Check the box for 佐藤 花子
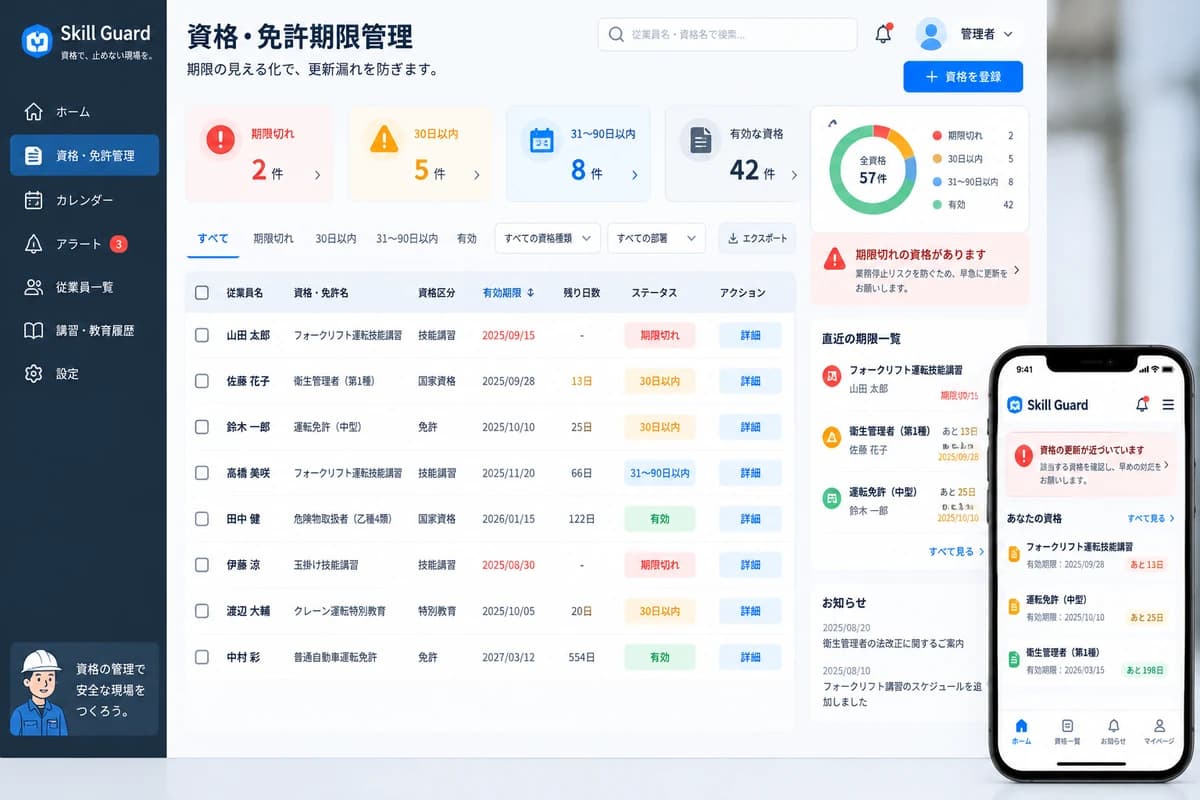The width and height of the screenshot is (1200, 800). coord(202,381)
